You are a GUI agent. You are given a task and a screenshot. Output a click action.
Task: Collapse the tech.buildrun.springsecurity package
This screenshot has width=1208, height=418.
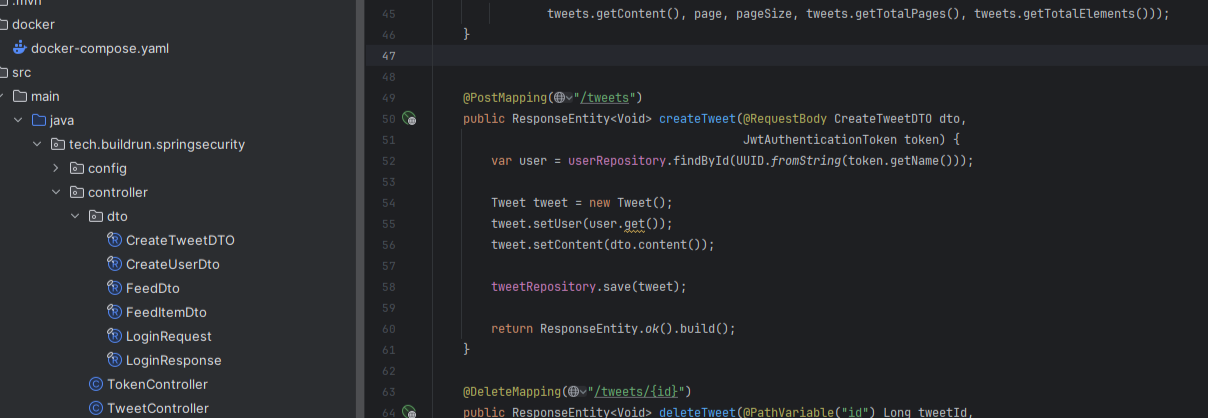37,144
